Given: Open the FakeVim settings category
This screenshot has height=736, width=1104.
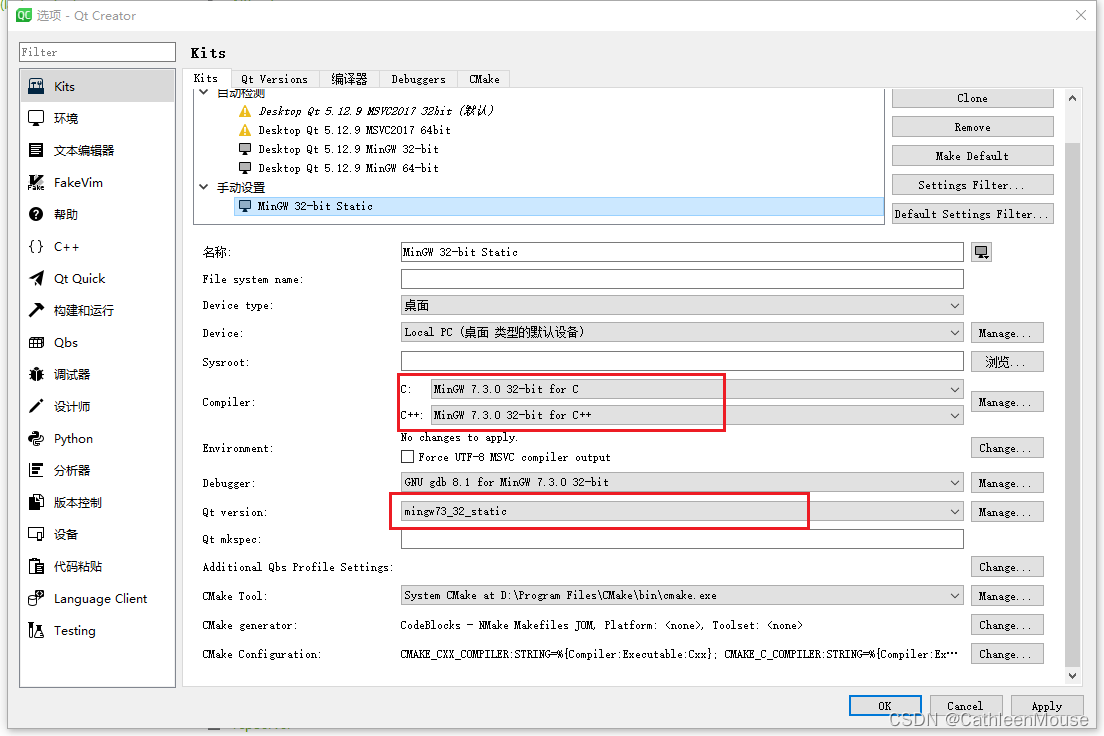Looking at the screenshot, I should tap(97, 182).
